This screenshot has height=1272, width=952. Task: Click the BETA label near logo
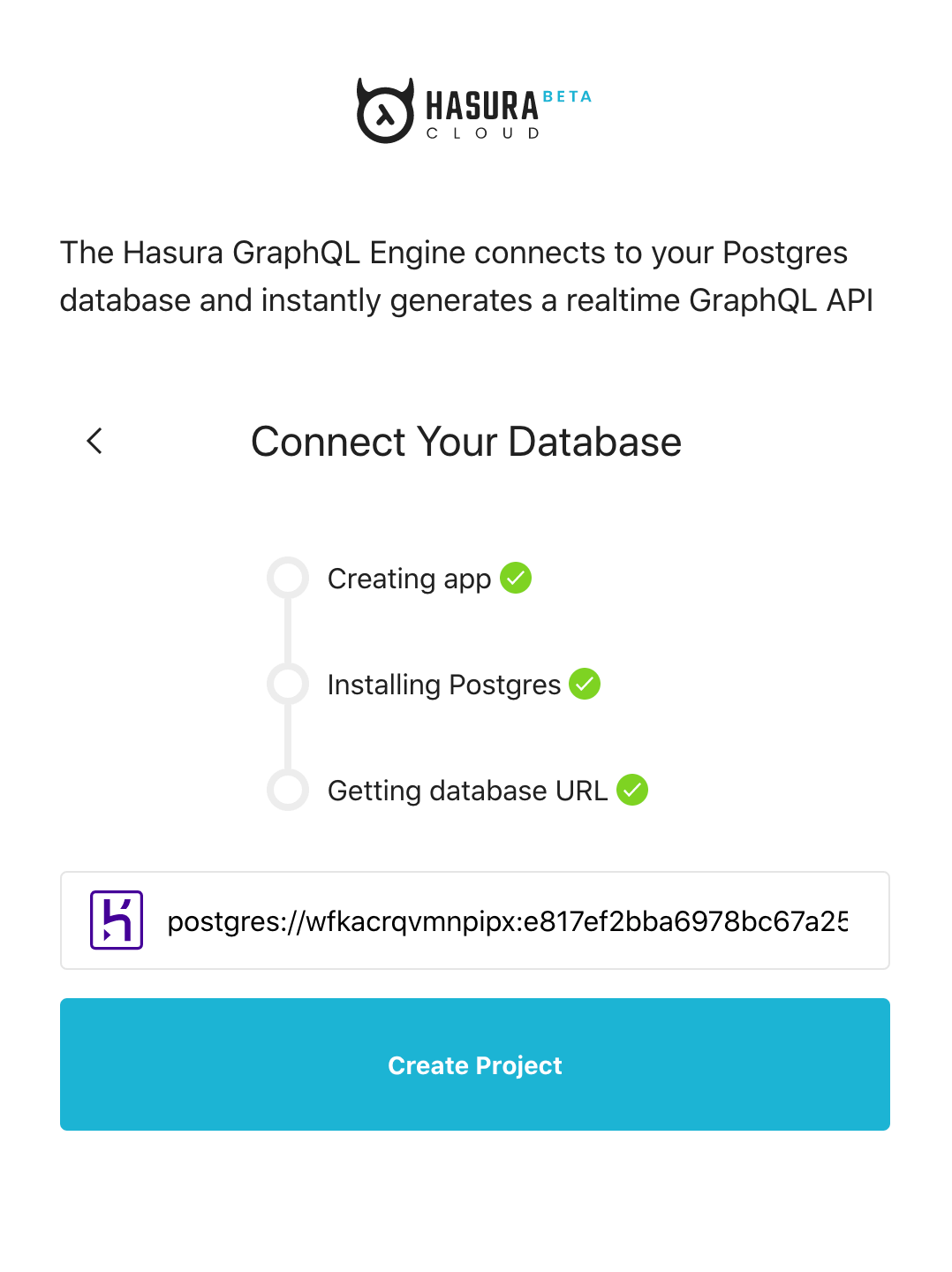[567, 96]
